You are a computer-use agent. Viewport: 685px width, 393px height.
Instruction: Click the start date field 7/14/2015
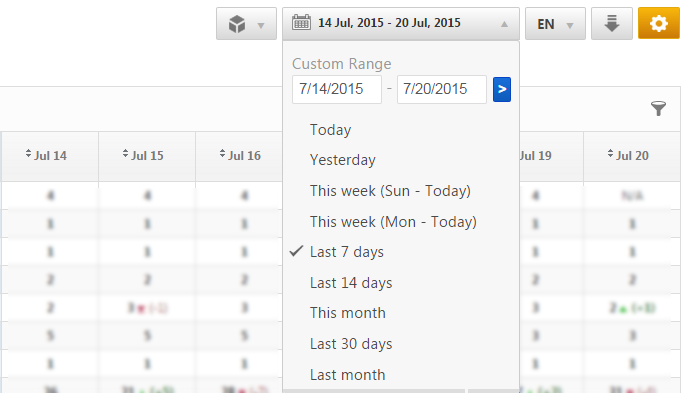337,90
